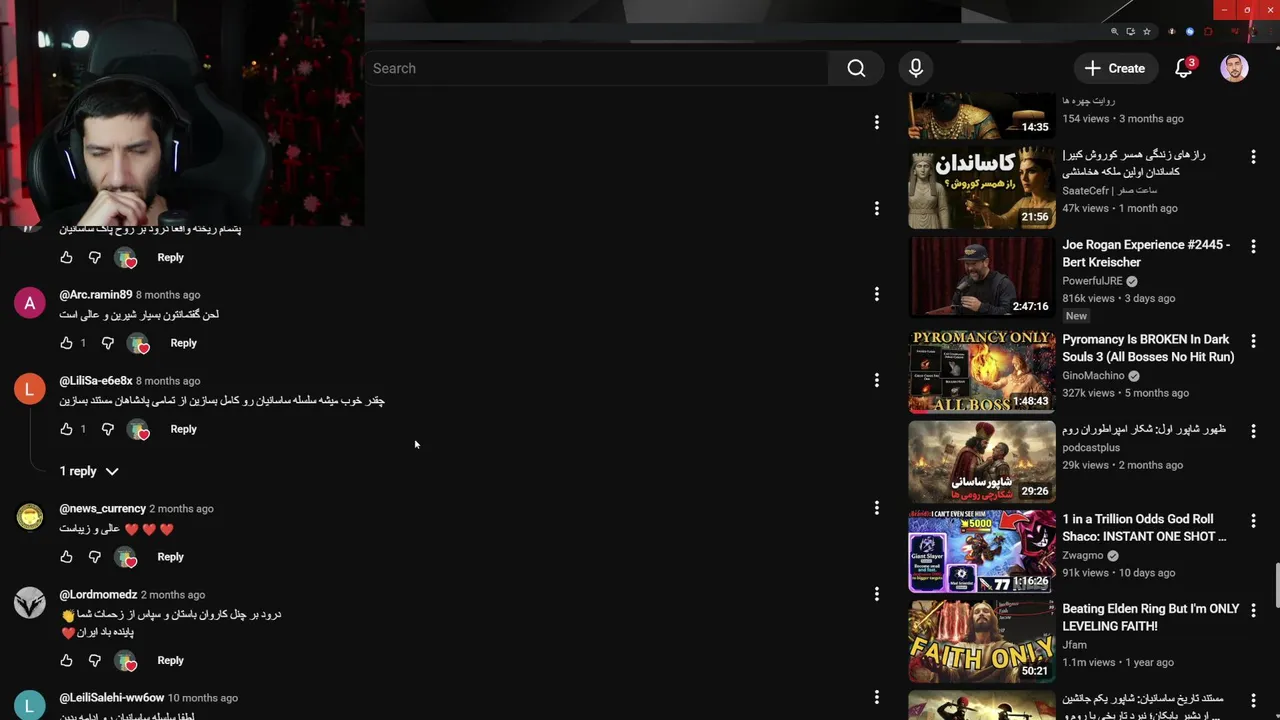
Task: Like the @Lordmomedz comment
Action: tap(67, 661)
